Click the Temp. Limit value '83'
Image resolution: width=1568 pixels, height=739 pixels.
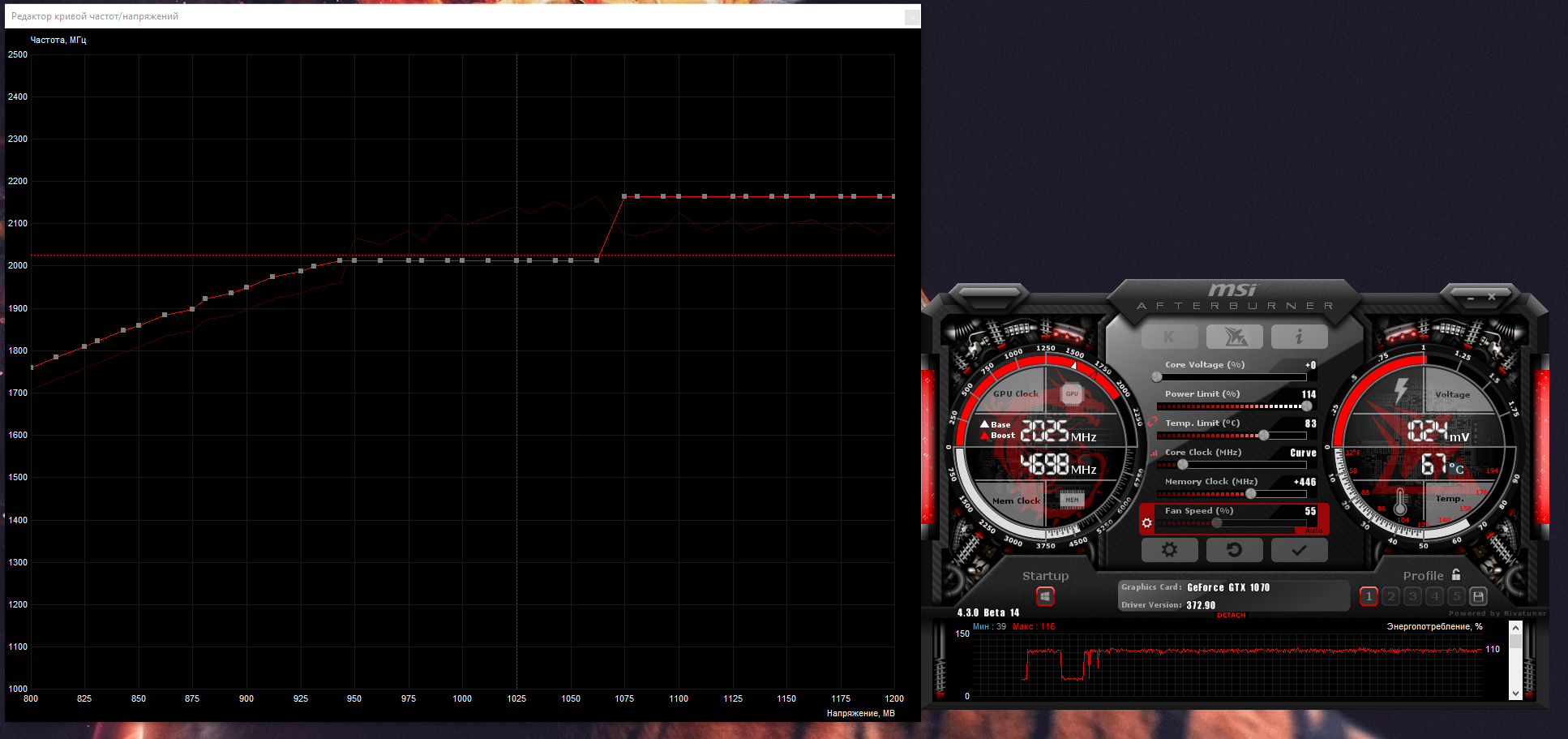1310,423
